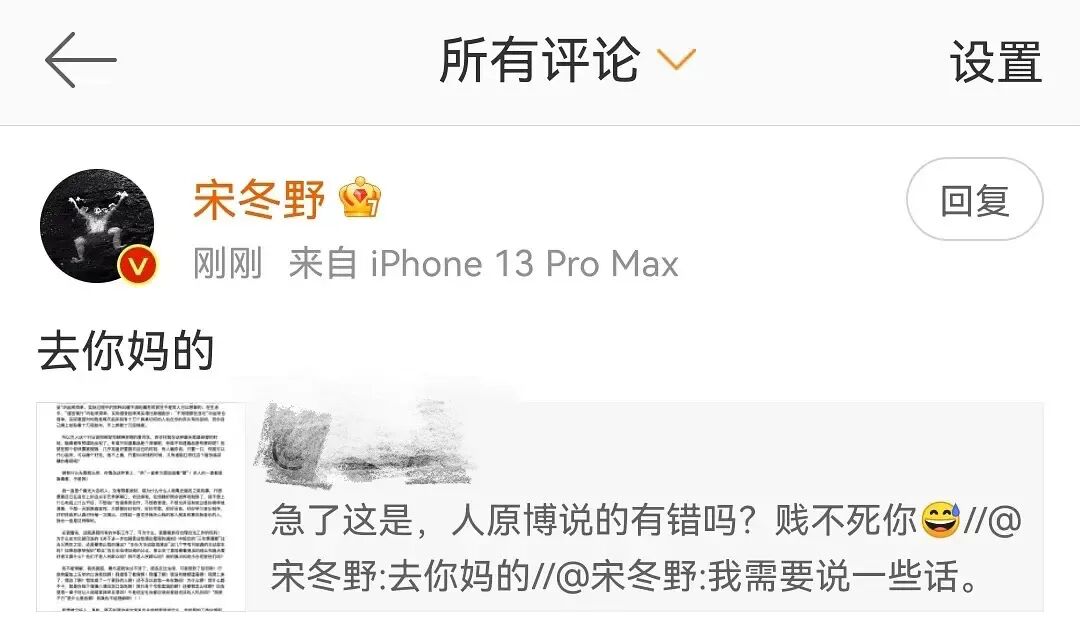The image size is (1080, 638).
Task: Tap 来自 iPhone 13 Pro Max source
Action: pyautogui.click(x=484, y=263)
